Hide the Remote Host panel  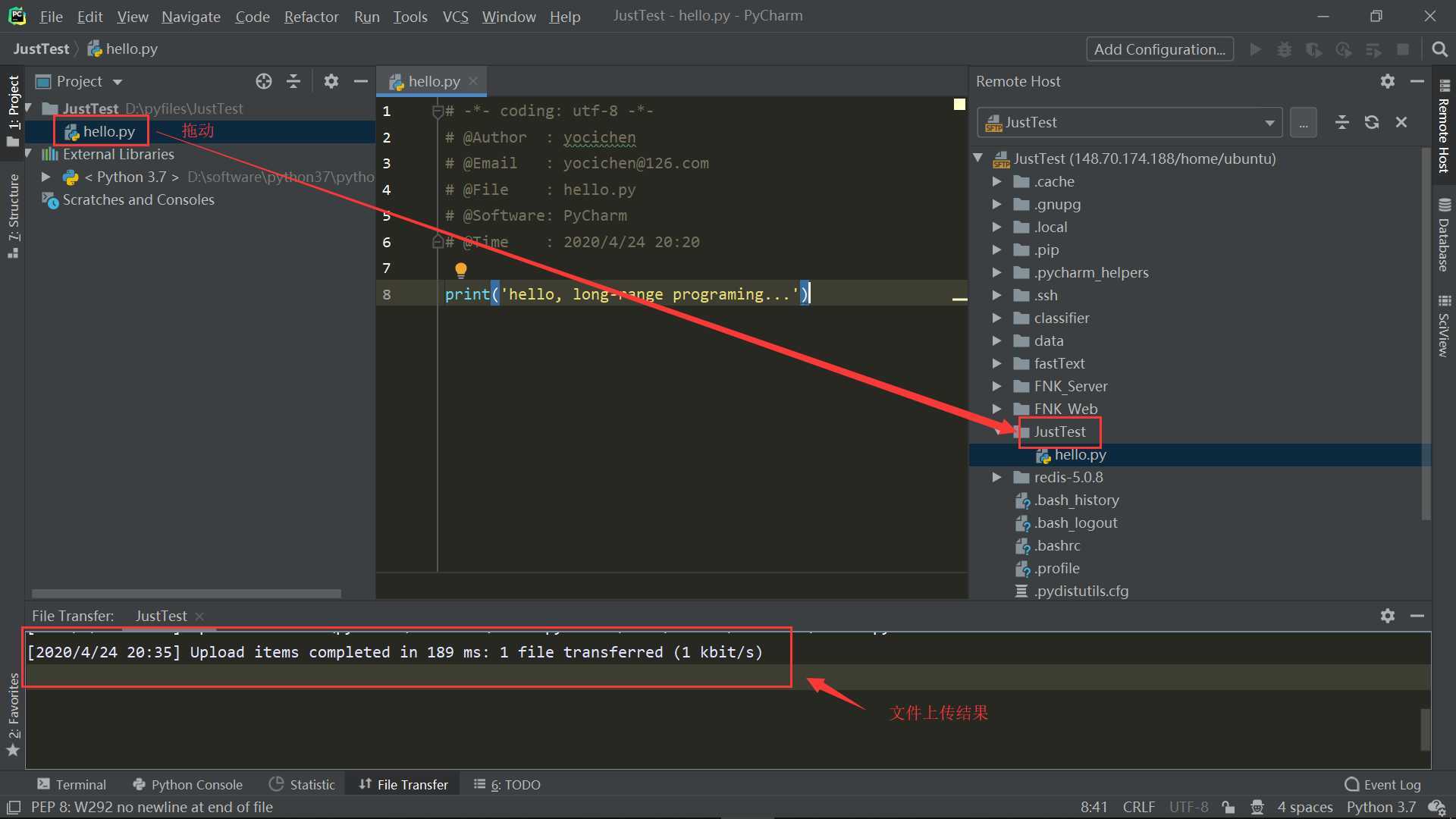click(x=1417, y=81)
